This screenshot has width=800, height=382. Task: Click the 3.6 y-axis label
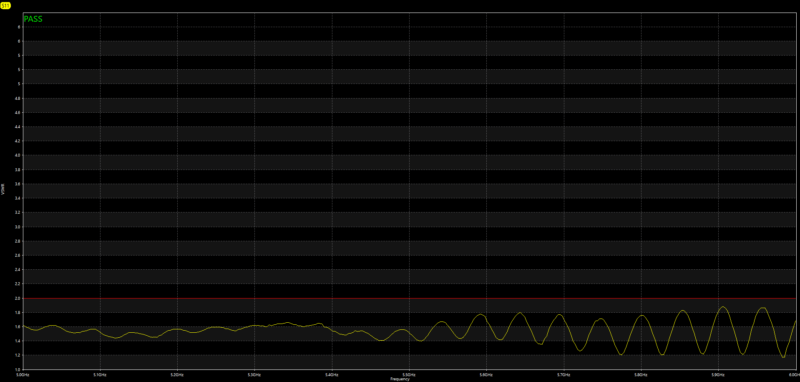[18, 184]
